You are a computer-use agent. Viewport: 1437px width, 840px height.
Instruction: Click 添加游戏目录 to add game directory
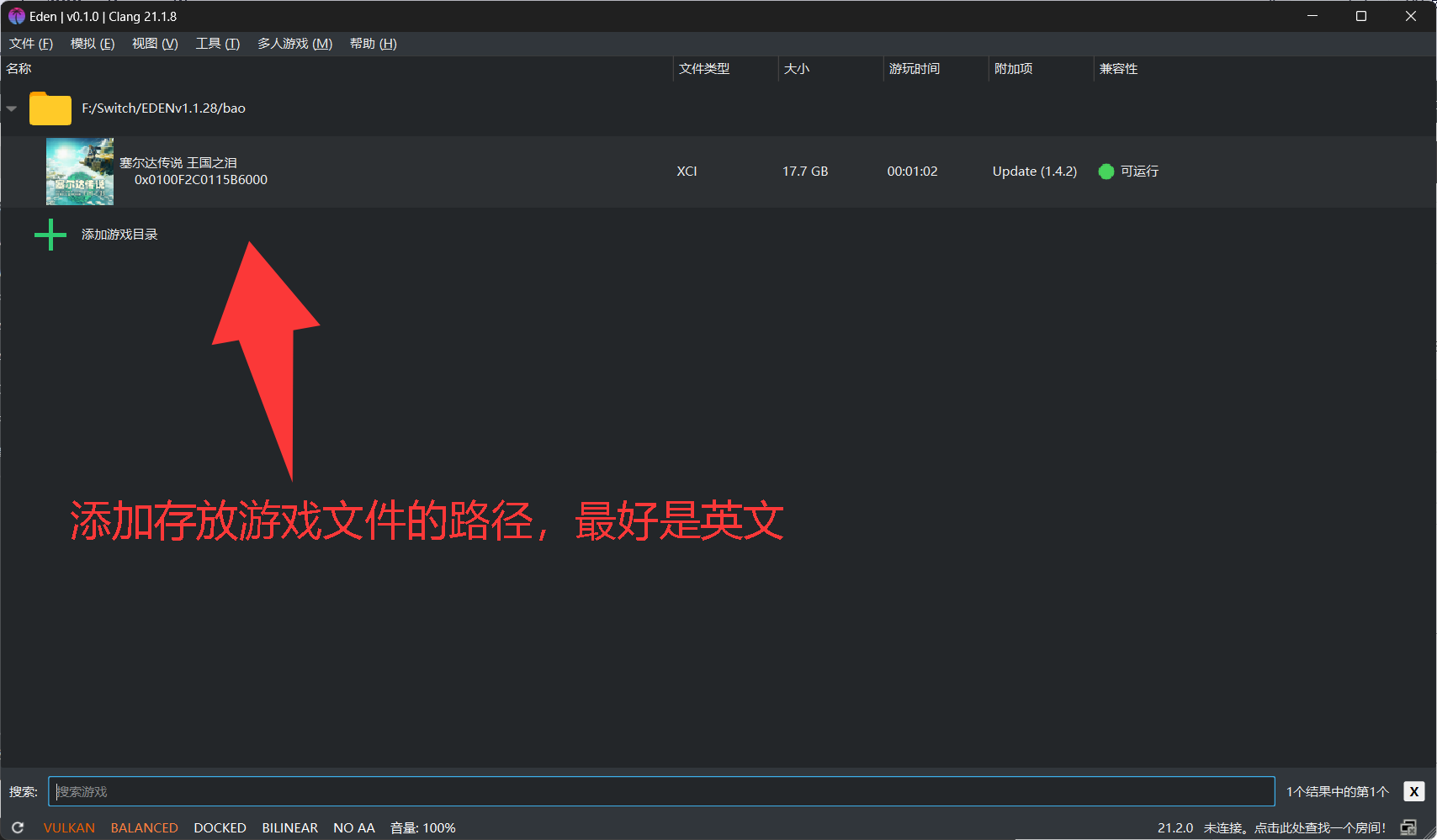tap(119, 235)
